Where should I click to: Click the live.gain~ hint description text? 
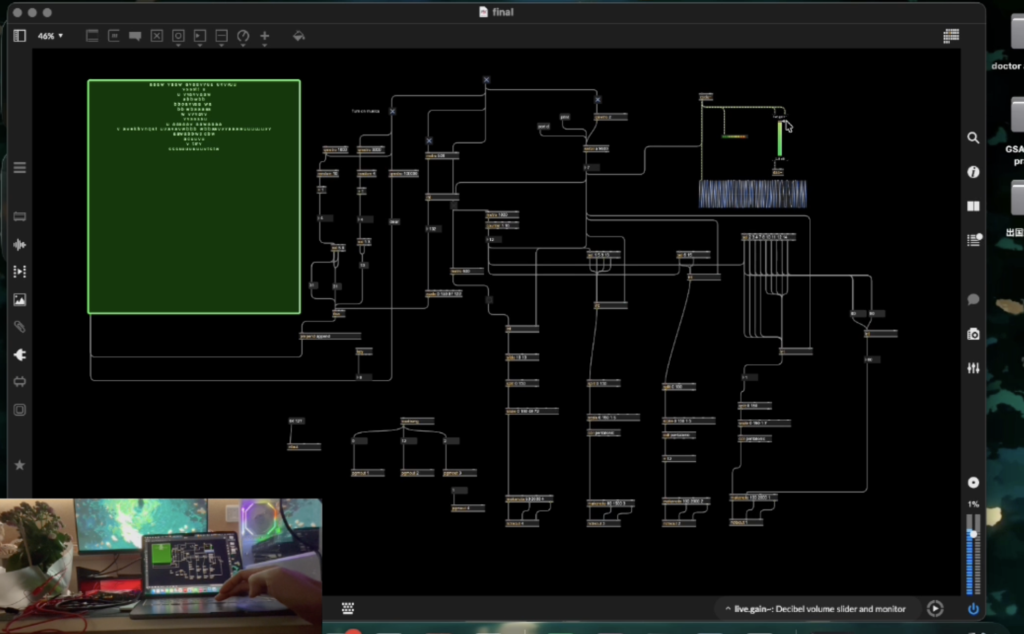pyautogui.click(x=820, y=609)
